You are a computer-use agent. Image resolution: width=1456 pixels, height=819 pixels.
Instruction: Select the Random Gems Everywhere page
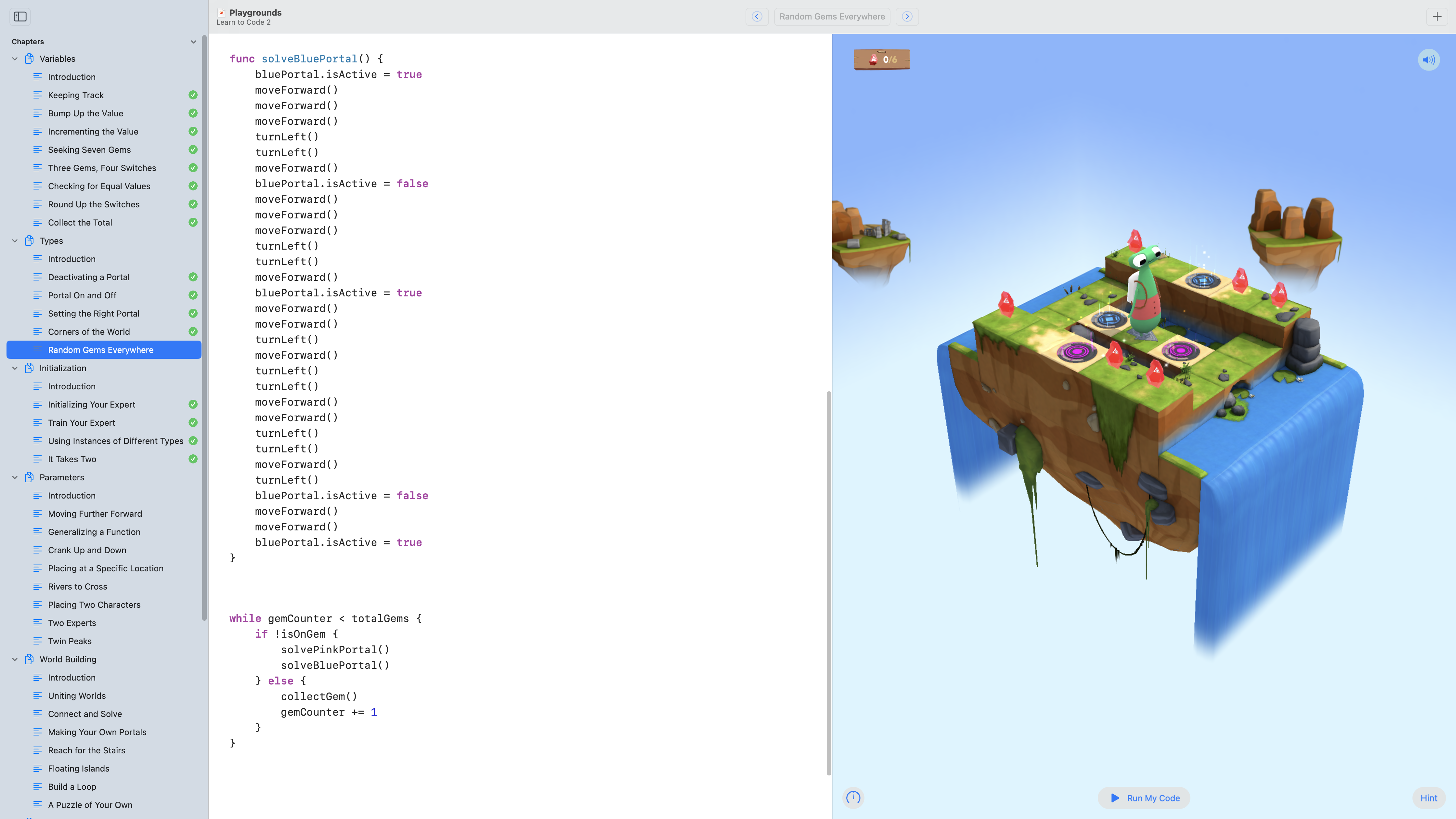click(104, 350)
